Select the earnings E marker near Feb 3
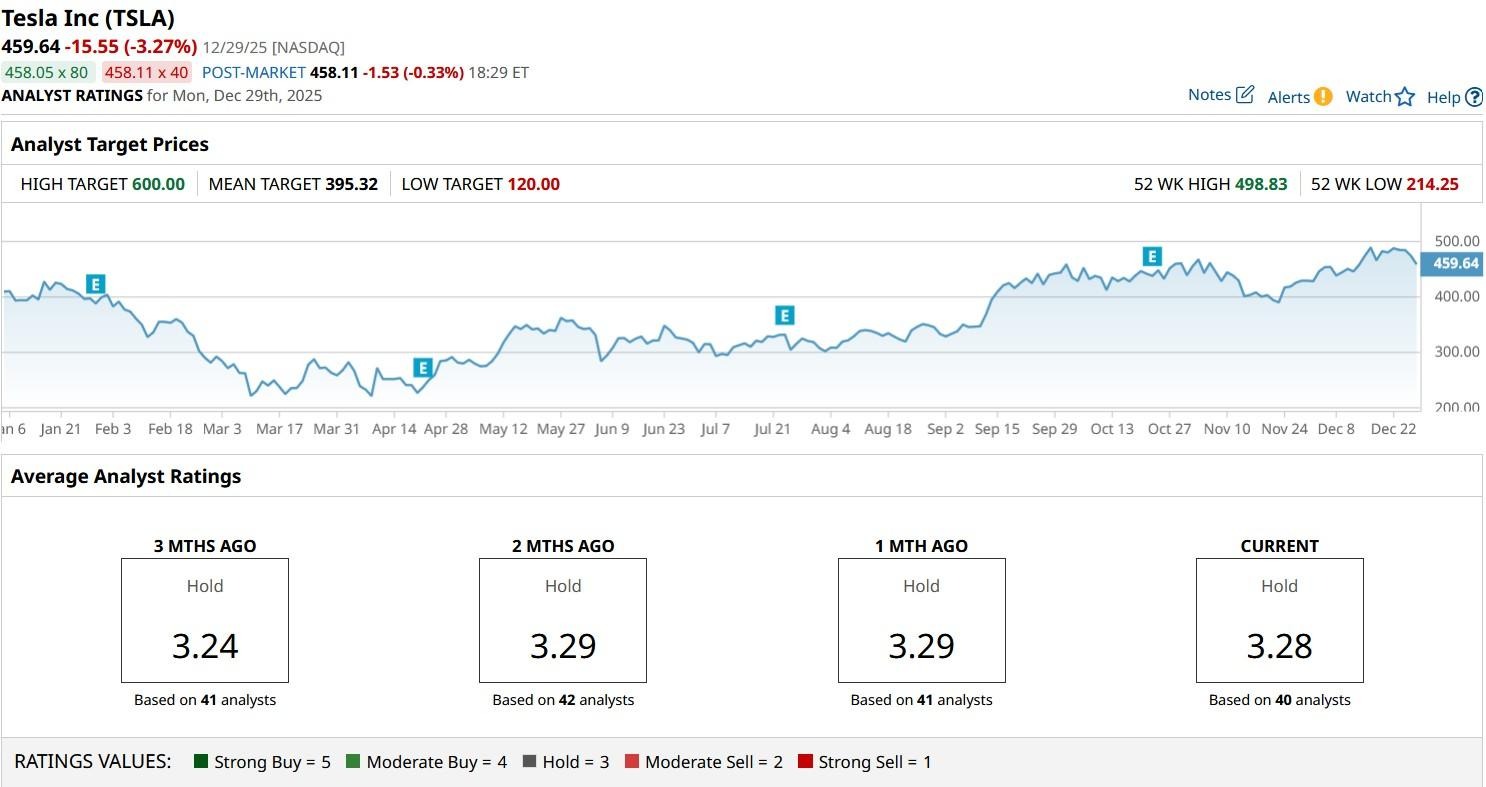This screenshot has height=787, width=1486. pos(96,284)
